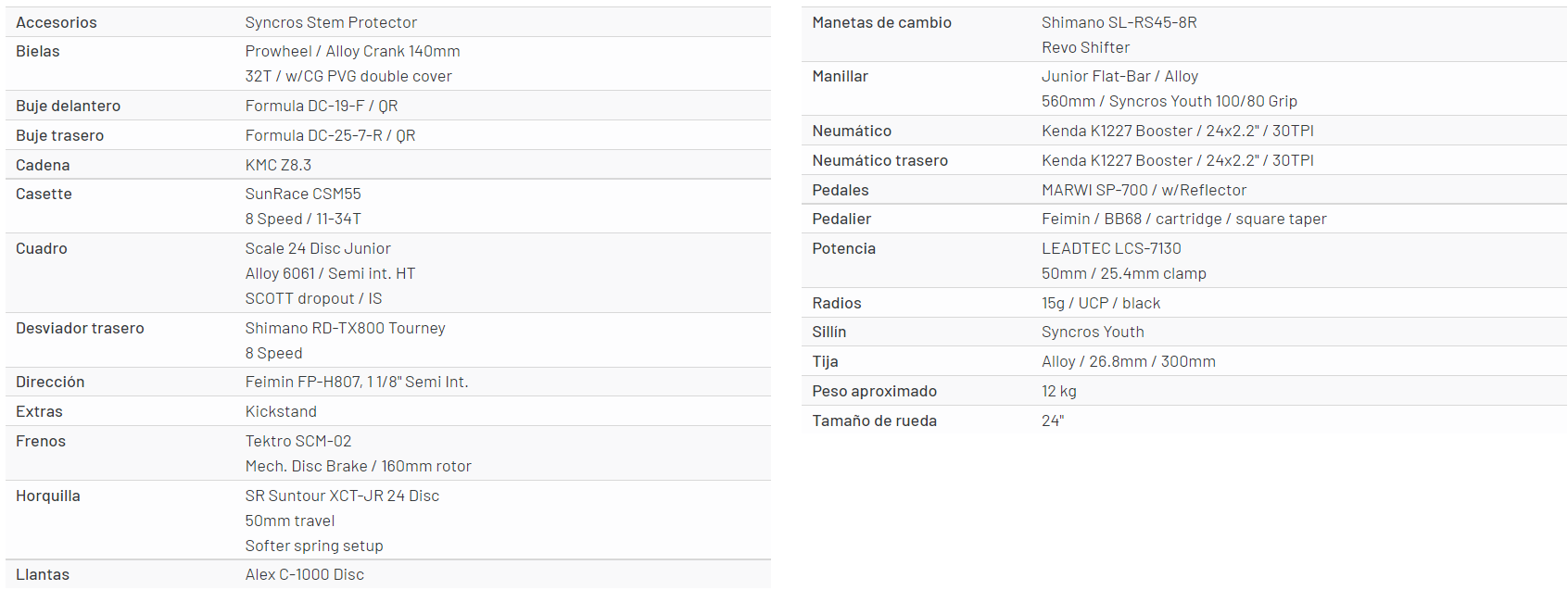Click the Alex C-1000 Disc rims value
The image size is (1568, 590).
coord(304,574)
